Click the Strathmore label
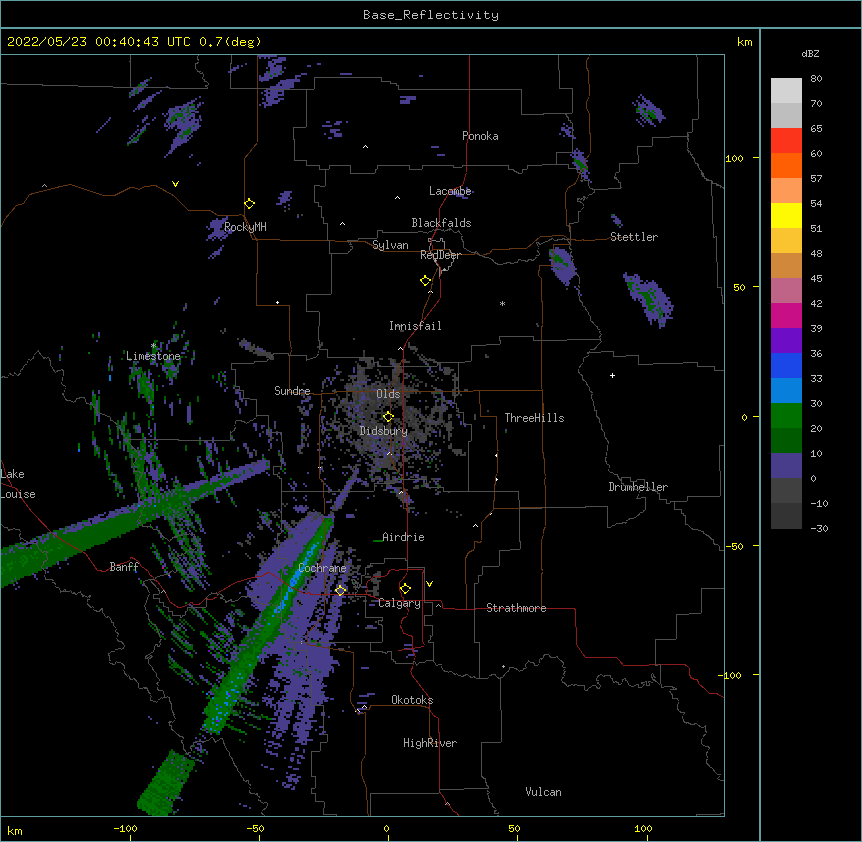The width and height of the screenshot is (862, 842). click(516, 608)
